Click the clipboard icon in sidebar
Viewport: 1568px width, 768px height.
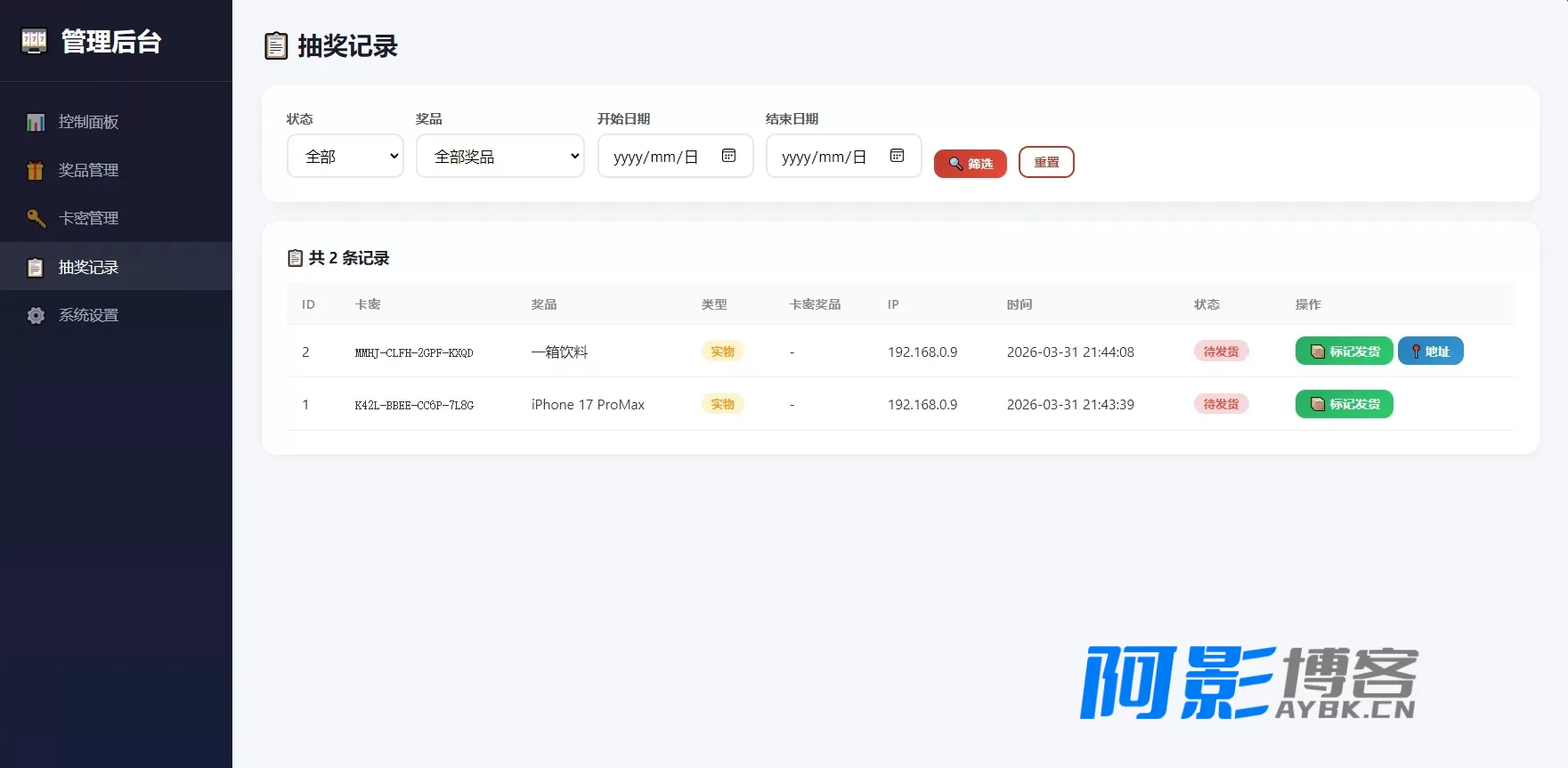pos(36,267)
